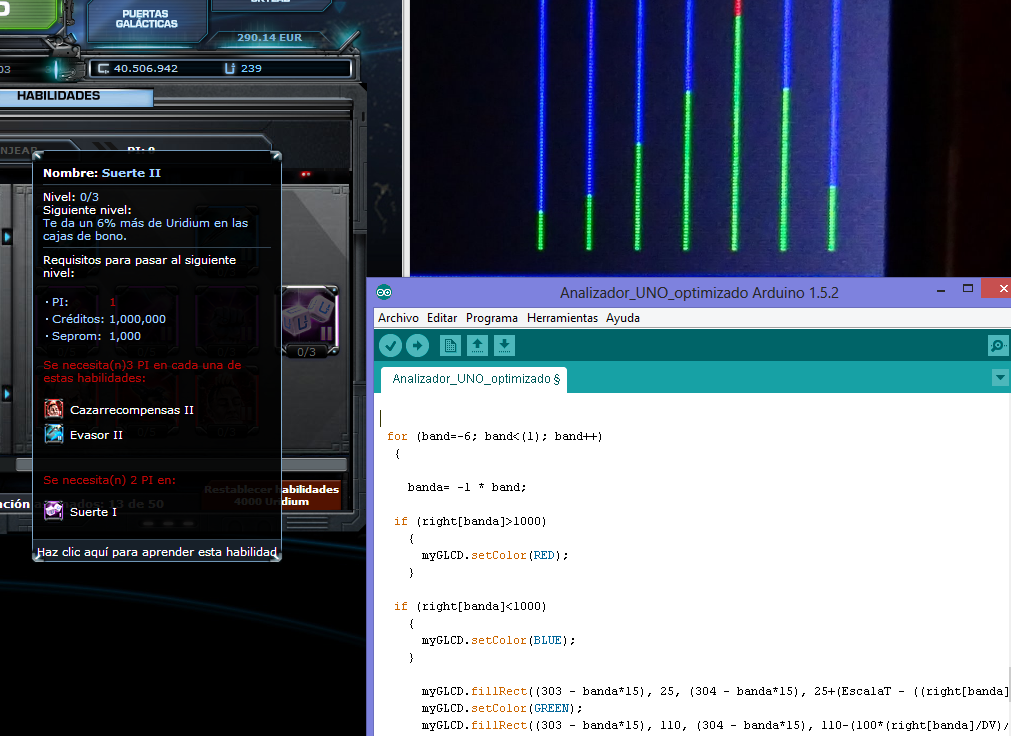The width and height of the screenshot is (1011, 736).
Task: Click the 'myGLCD.setColor(RED);' line
Action: point(495,555)
